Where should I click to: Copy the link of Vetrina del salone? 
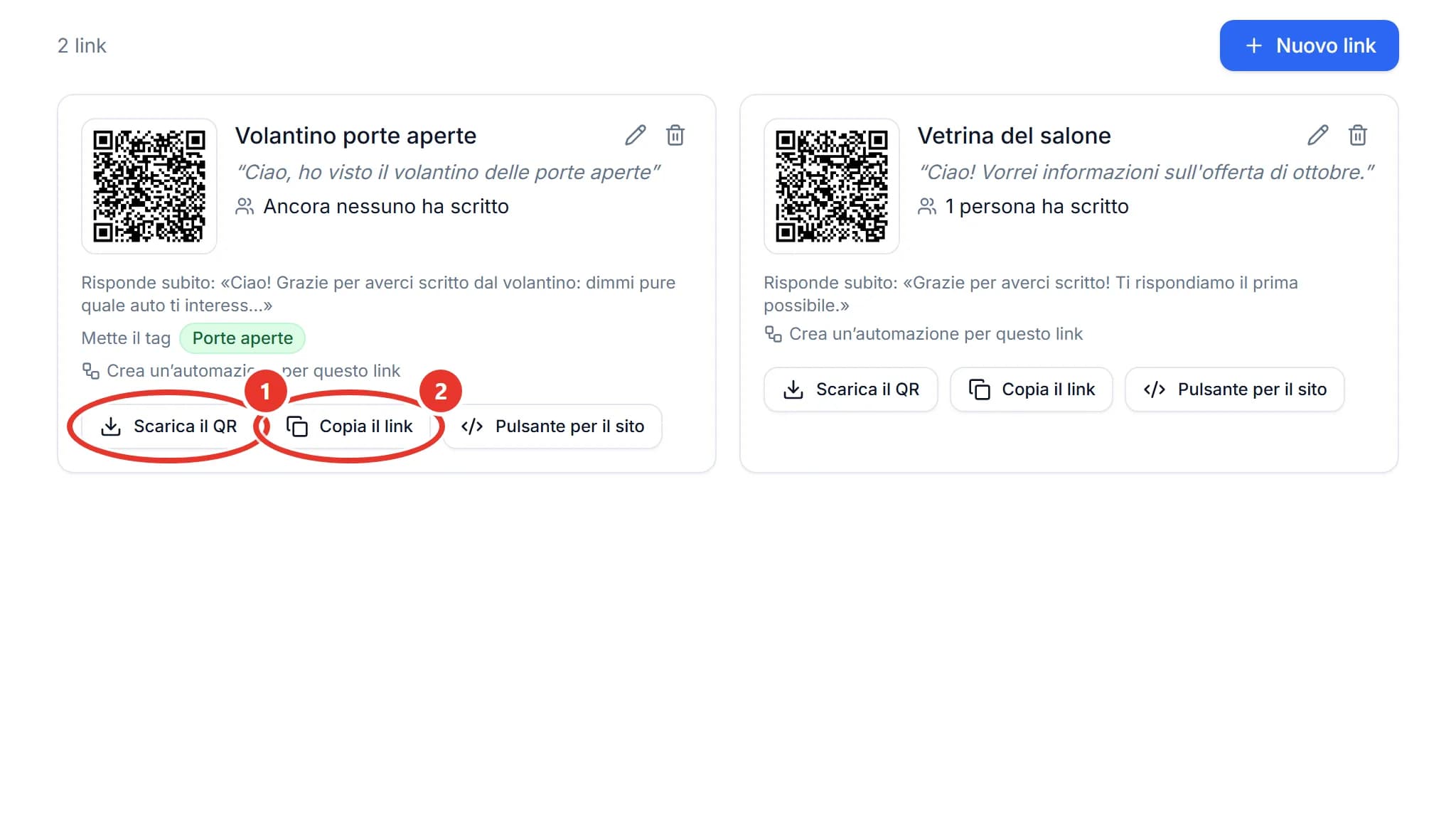coord(1032,389)
